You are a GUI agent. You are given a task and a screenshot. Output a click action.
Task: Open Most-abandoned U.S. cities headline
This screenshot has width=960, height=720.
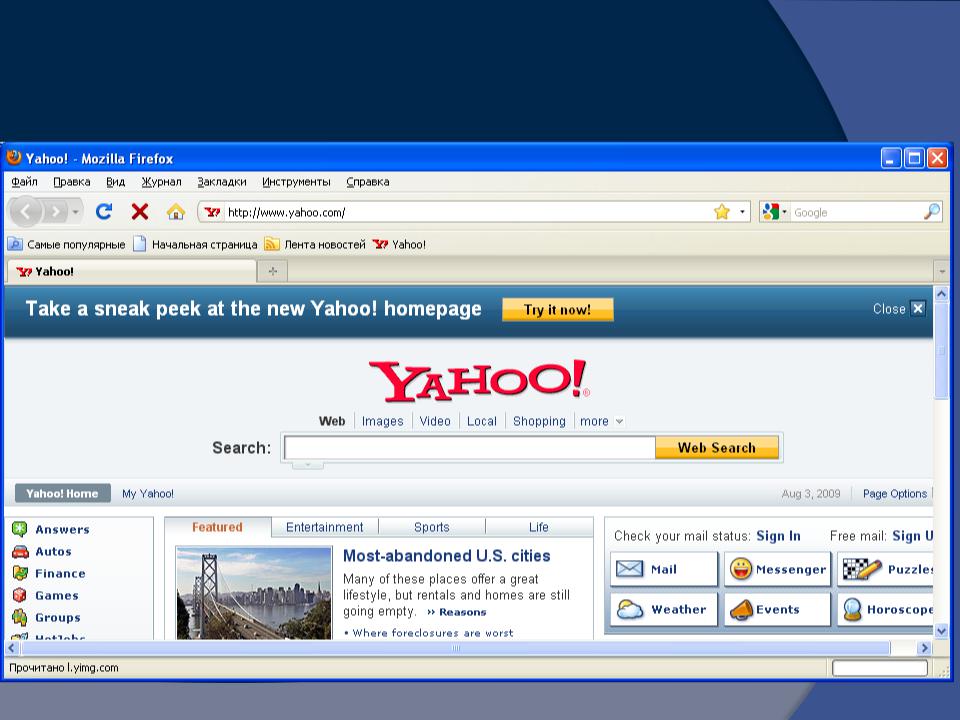pos(446,556)
